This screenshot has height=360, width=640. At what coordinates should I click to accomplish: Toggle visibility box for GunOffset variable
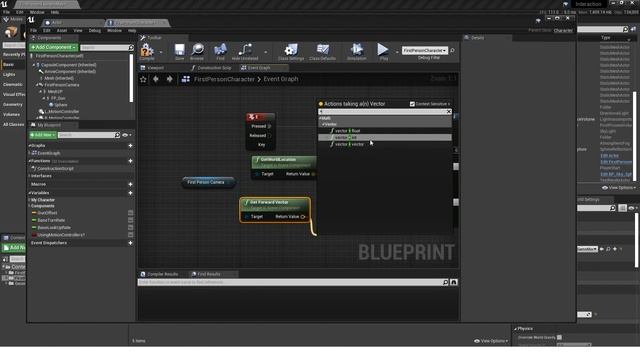(x=131, y=213)
